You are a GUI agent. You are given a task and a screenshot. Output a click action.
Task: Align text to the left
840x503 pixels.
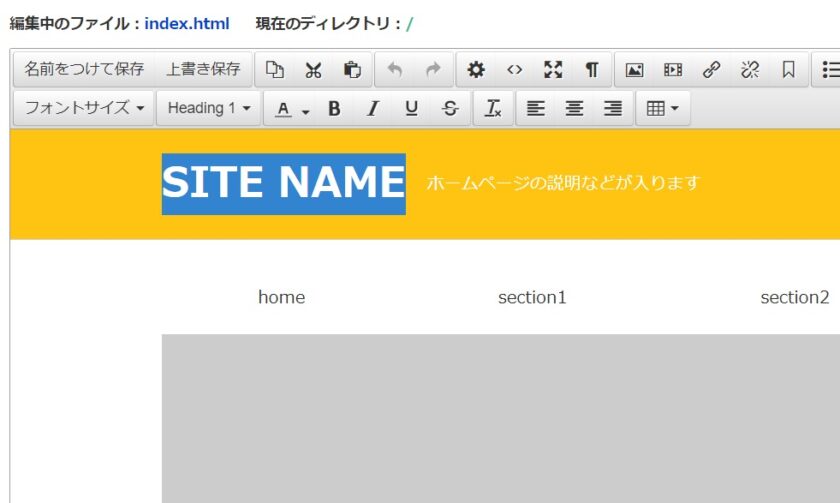pyautogui.click(x=536, y=108)
